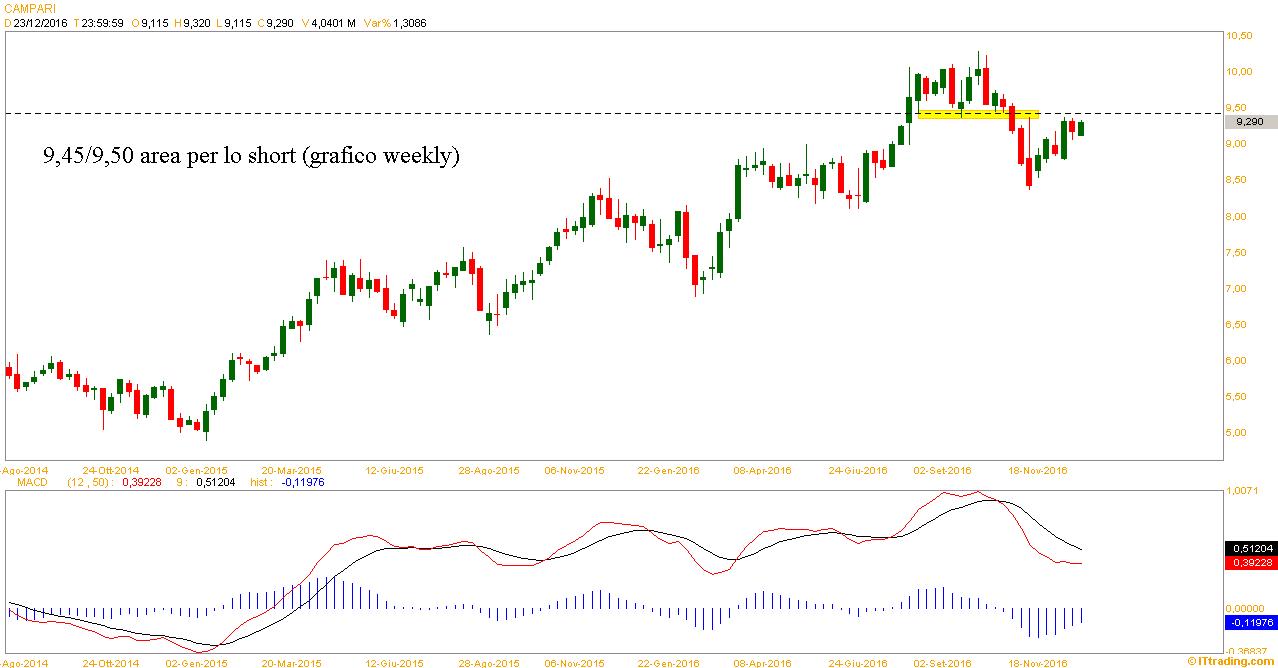Image resolution: width=1278 pixels, height=668 pixels.
Task: Click the short area annotation text
Action: tap(251, 156)
